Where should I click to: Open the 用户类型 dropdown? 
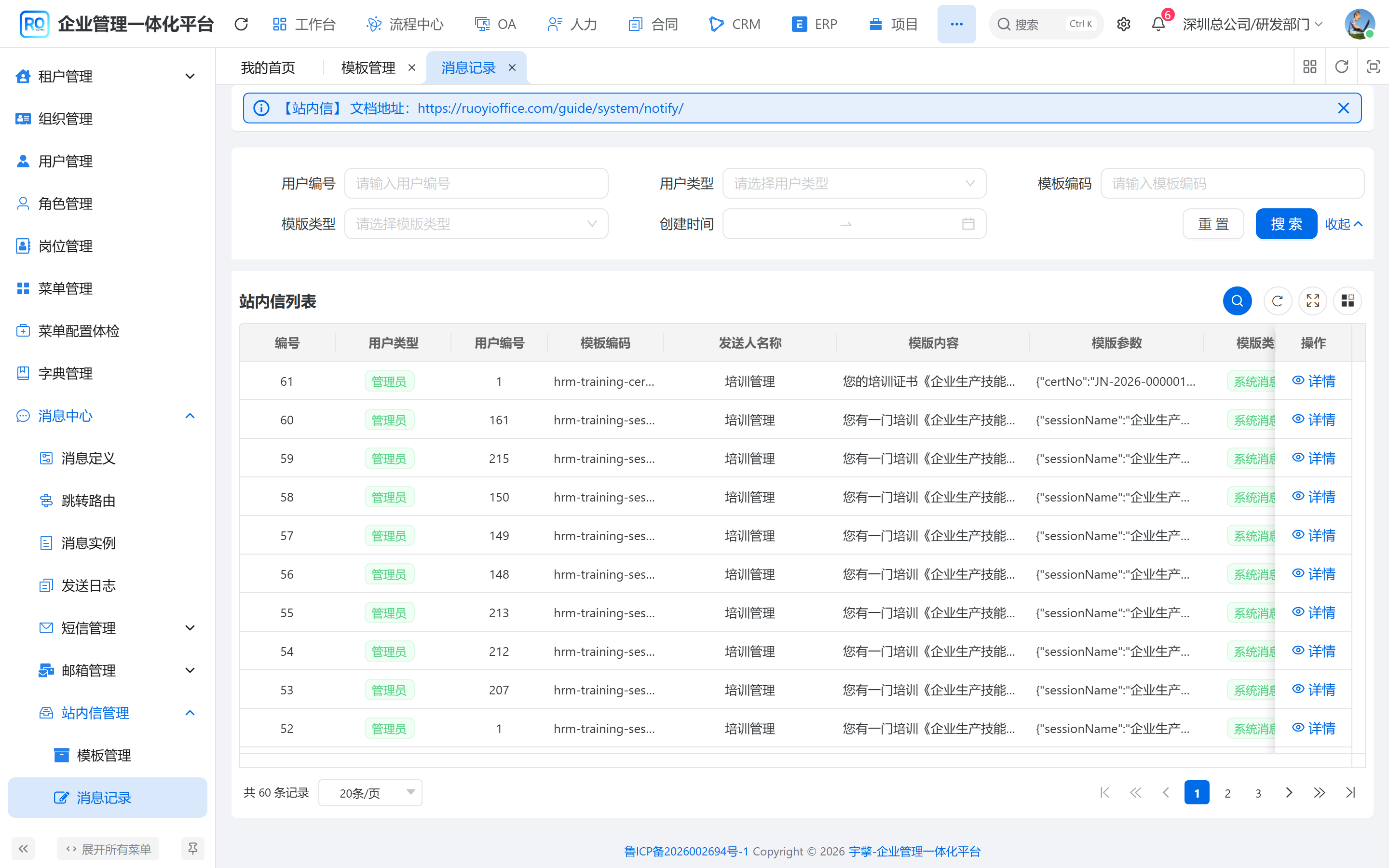(854, 184)
